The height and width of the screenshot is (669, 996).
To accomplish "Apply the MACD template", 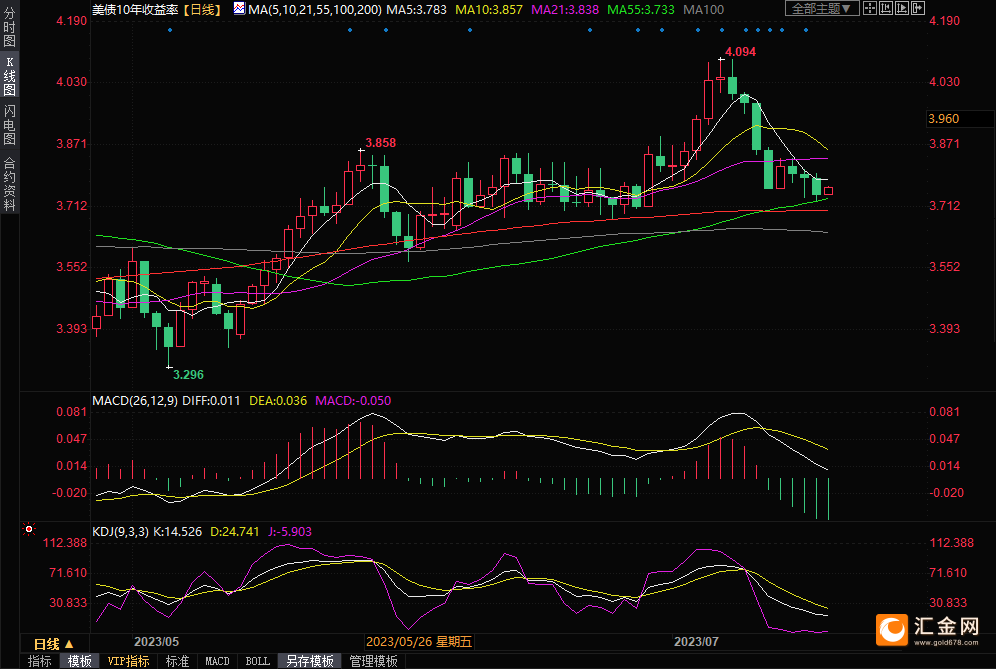I will [x=217, y=661].
